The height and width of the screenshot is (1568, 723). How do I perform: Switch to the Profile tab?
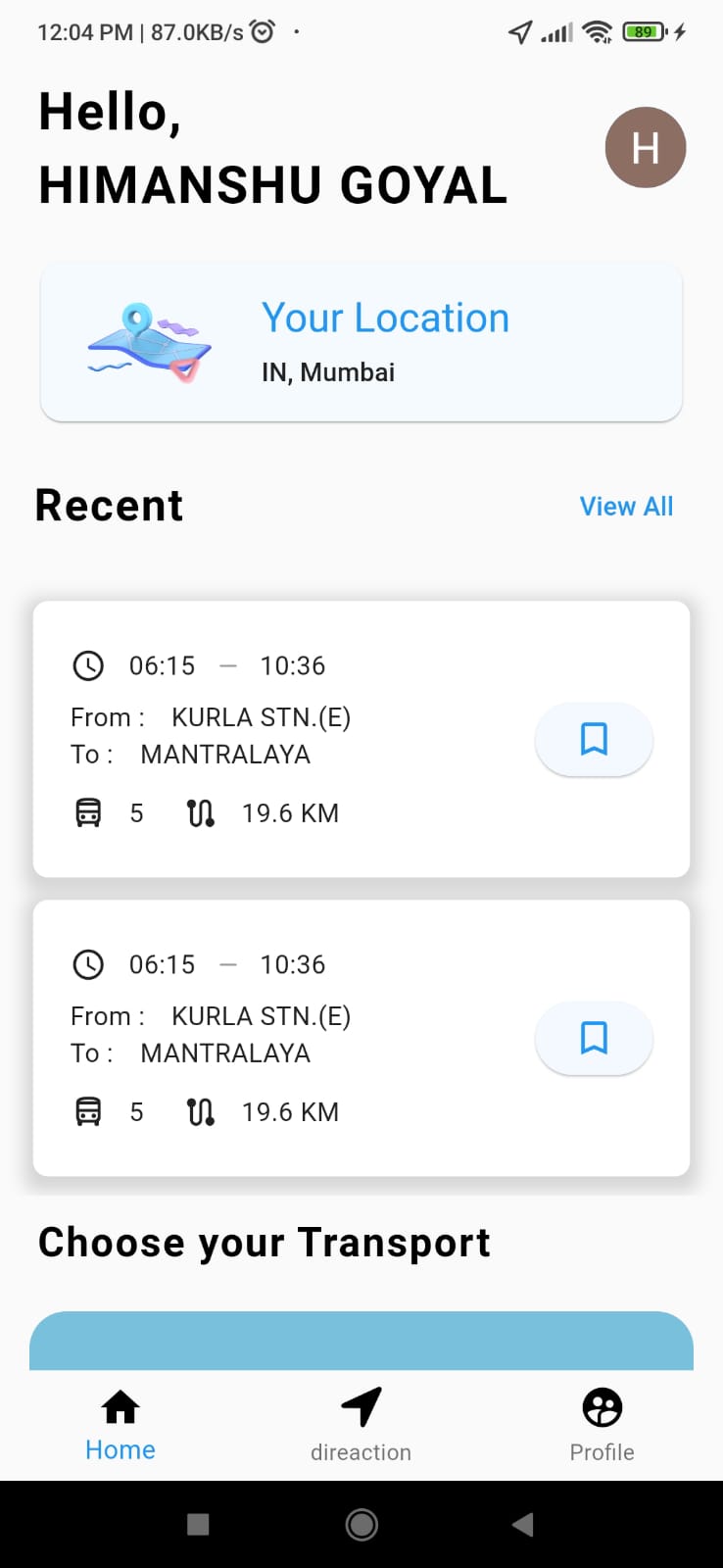602,1426
